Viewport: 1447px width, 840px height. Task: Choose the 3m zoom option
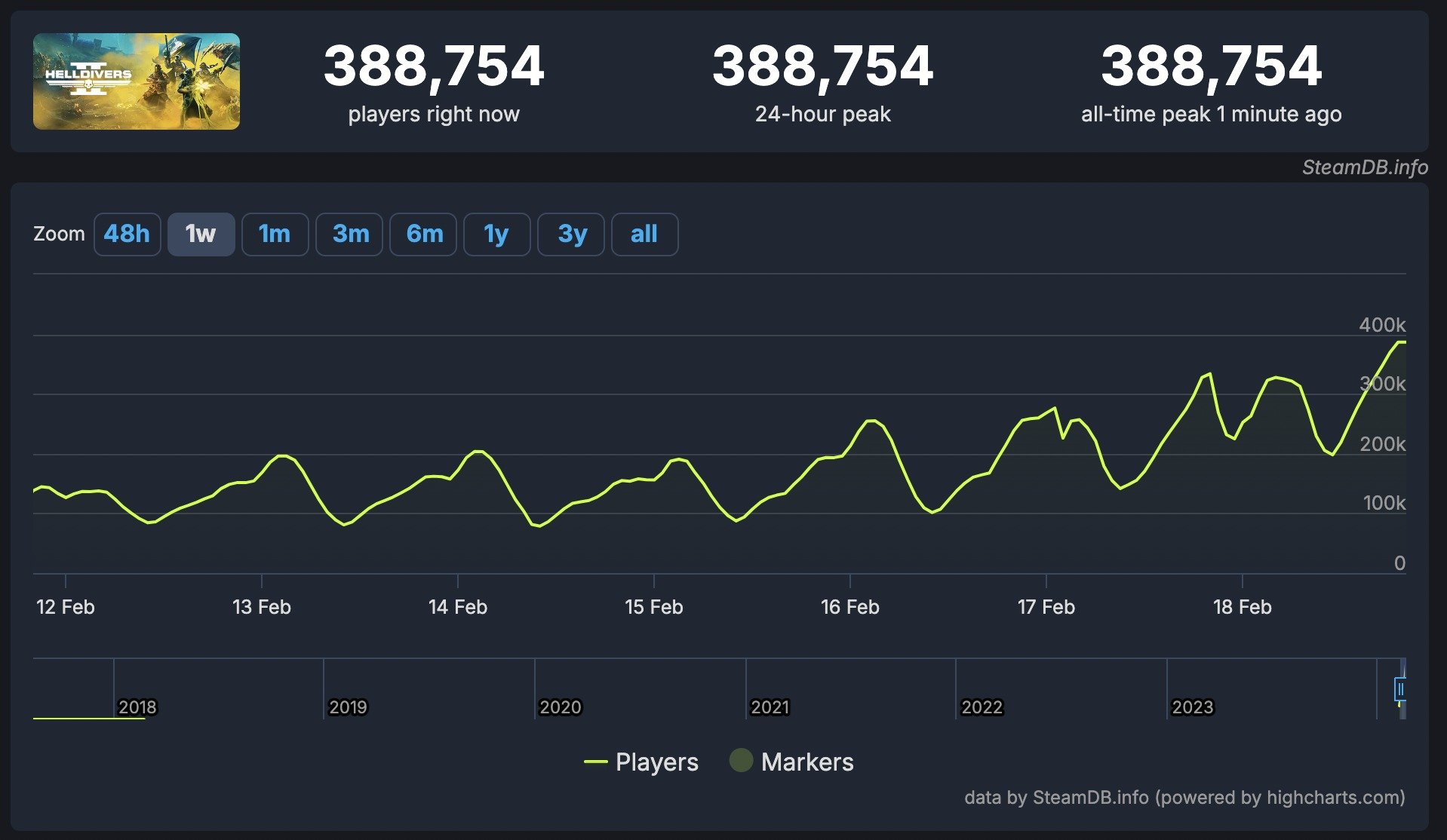click(x=349, y=235)
